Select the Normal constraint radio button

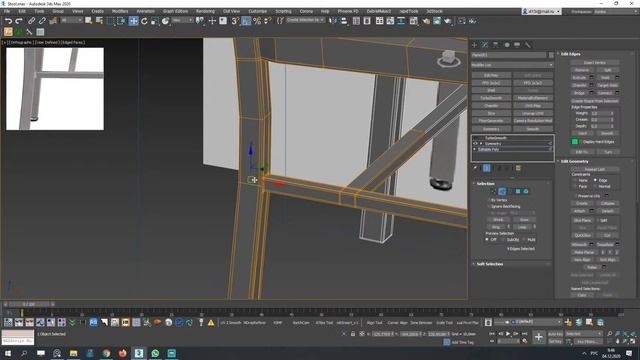pyautogui.click(x=595, y=186)
